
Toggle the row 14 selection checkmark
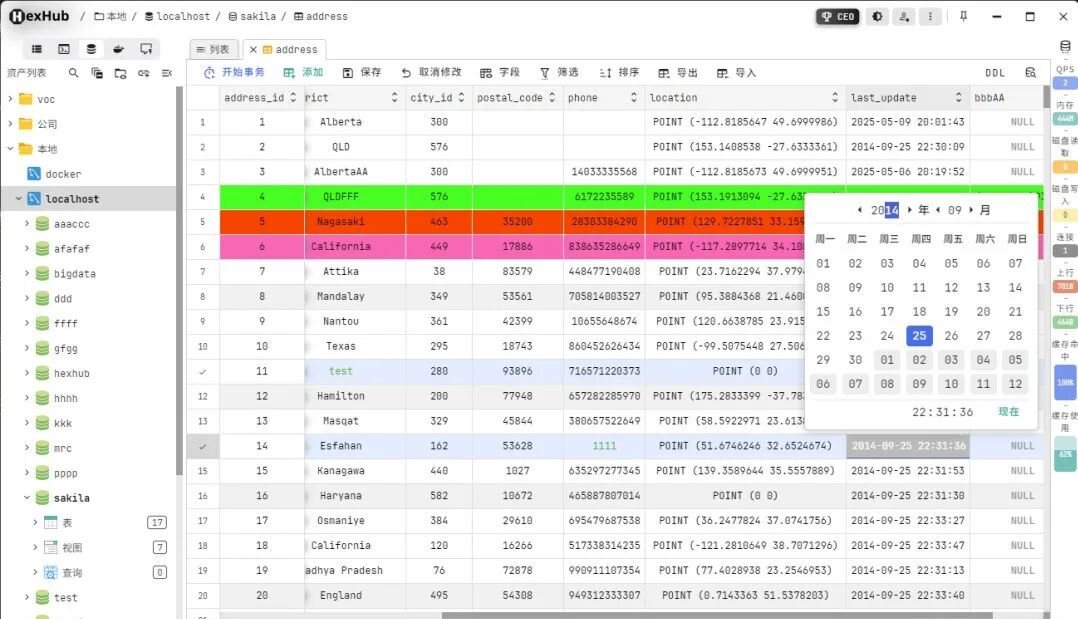(203, 446)
